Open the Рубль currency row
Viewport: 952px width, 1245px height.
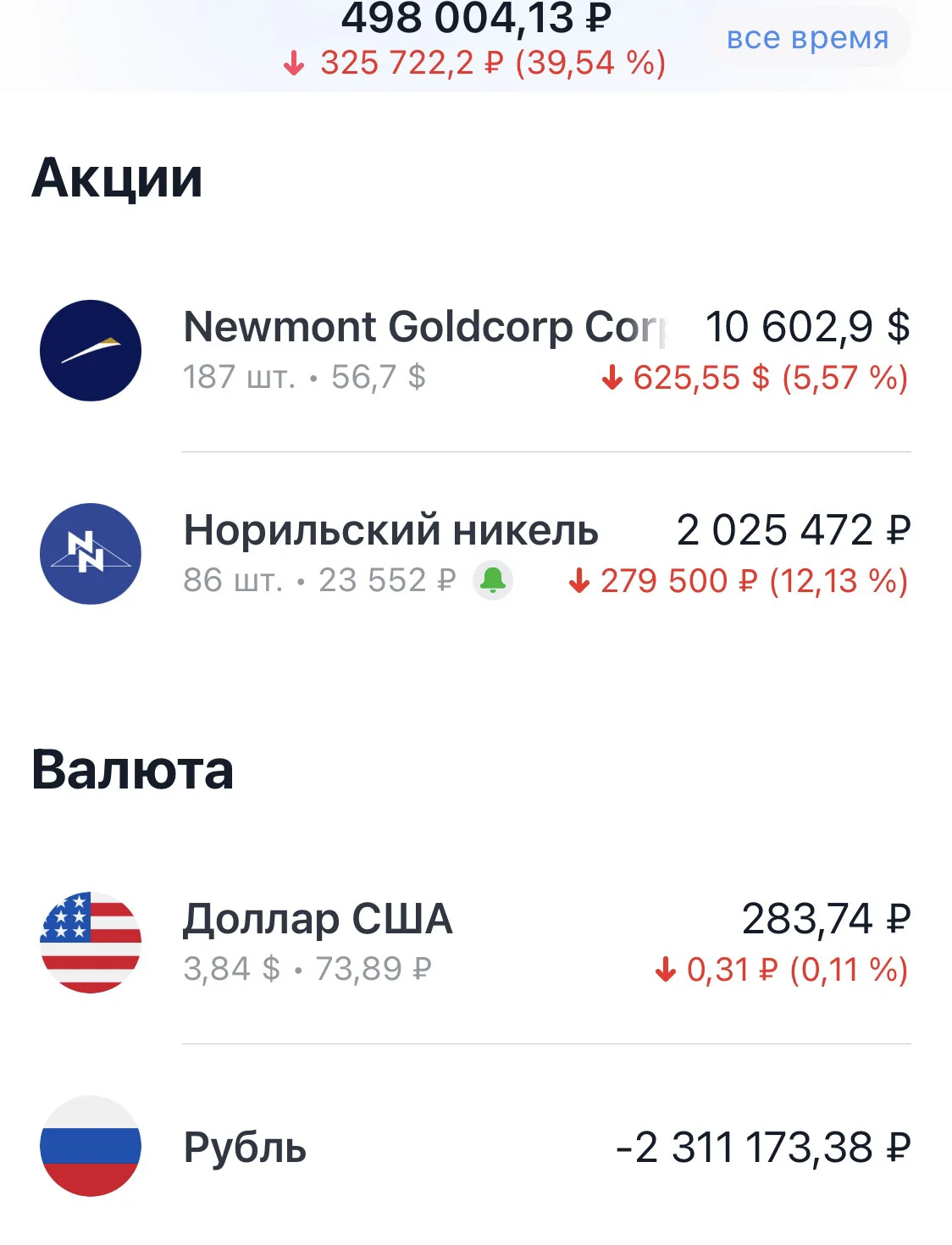point(476,1146)
